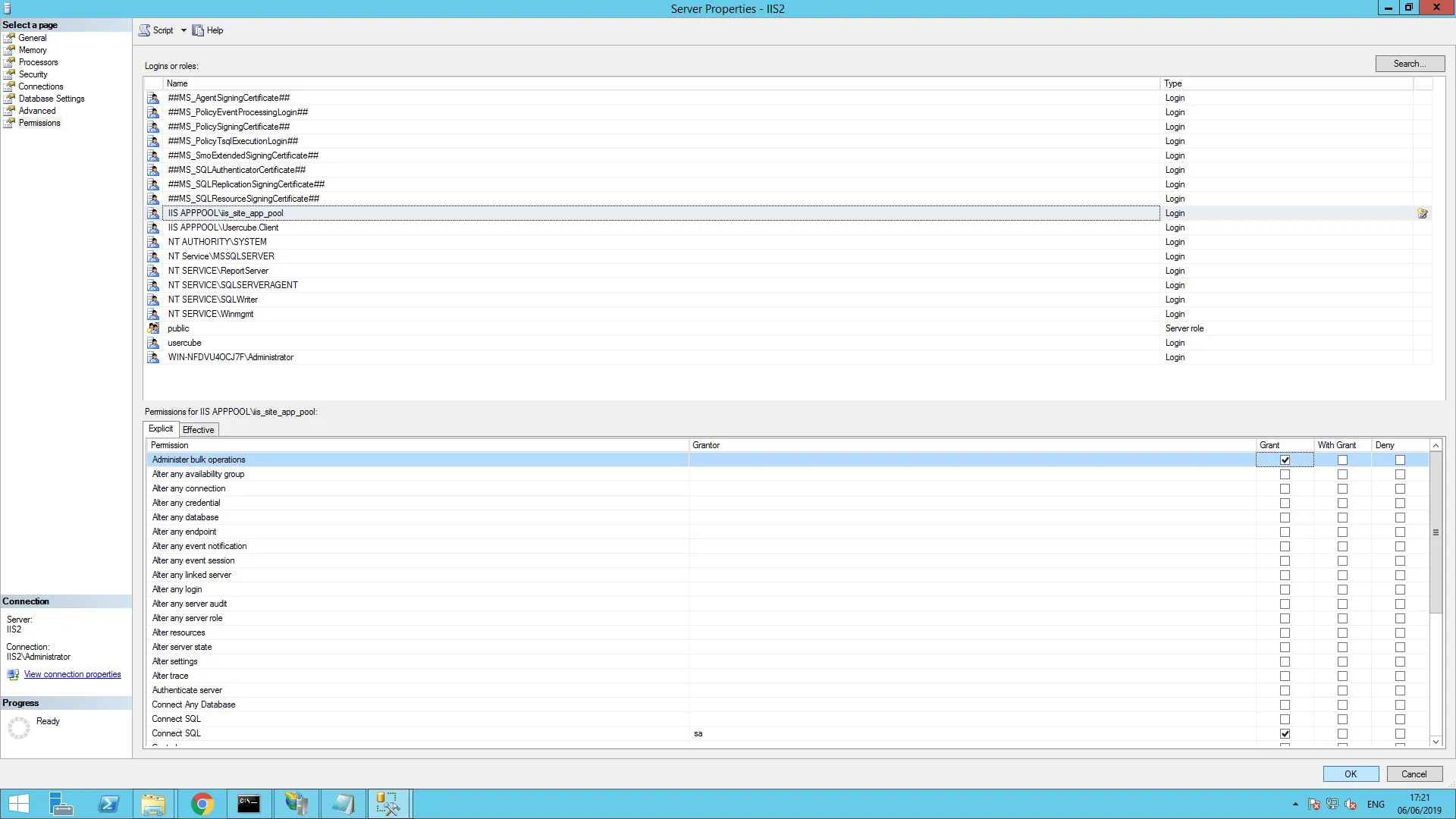Click the Search... button
1456x819 pixels.
tap(1410, 64)
